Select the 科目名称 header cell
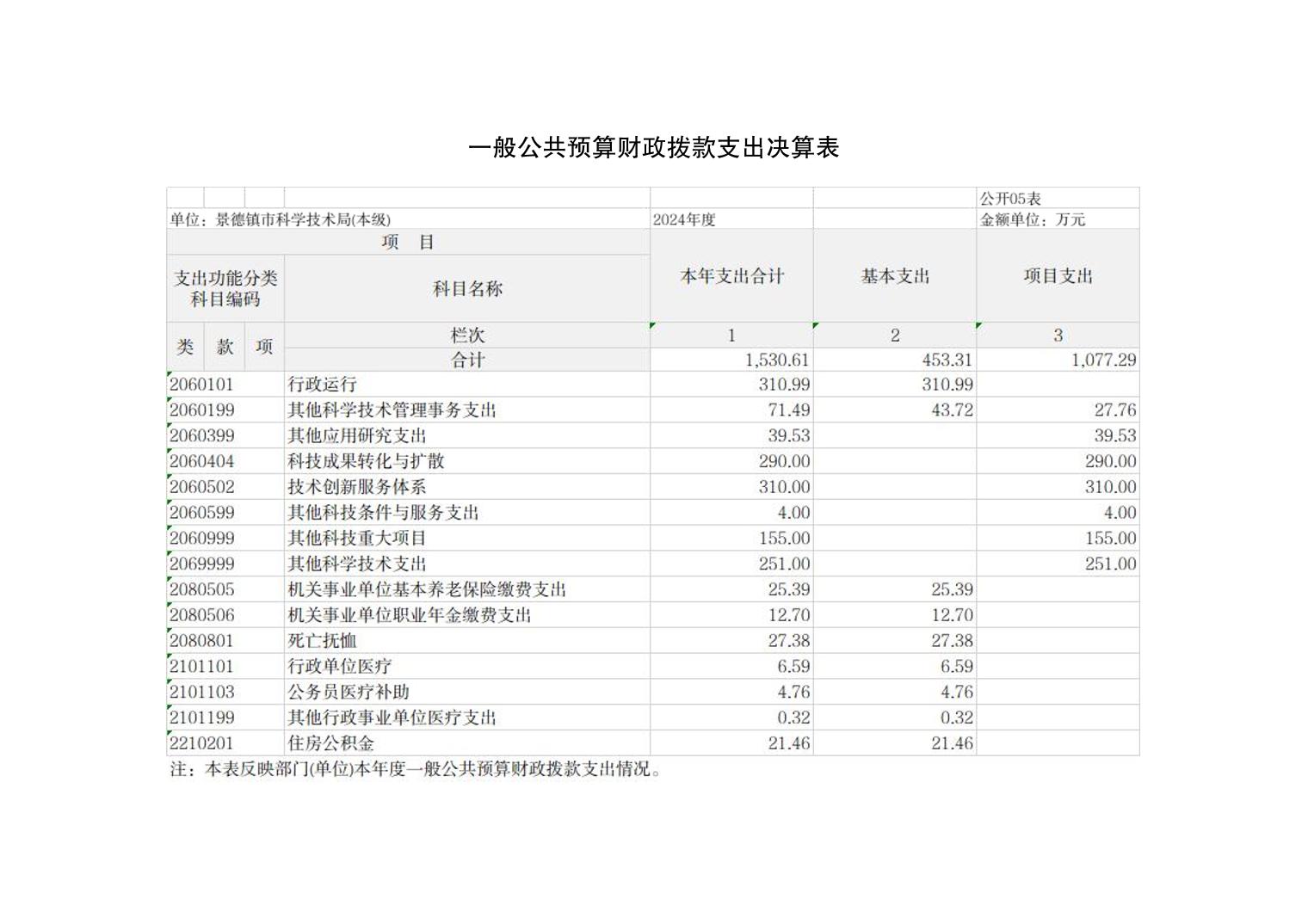This screenshot has width=1308, height=924. [467, 289]
